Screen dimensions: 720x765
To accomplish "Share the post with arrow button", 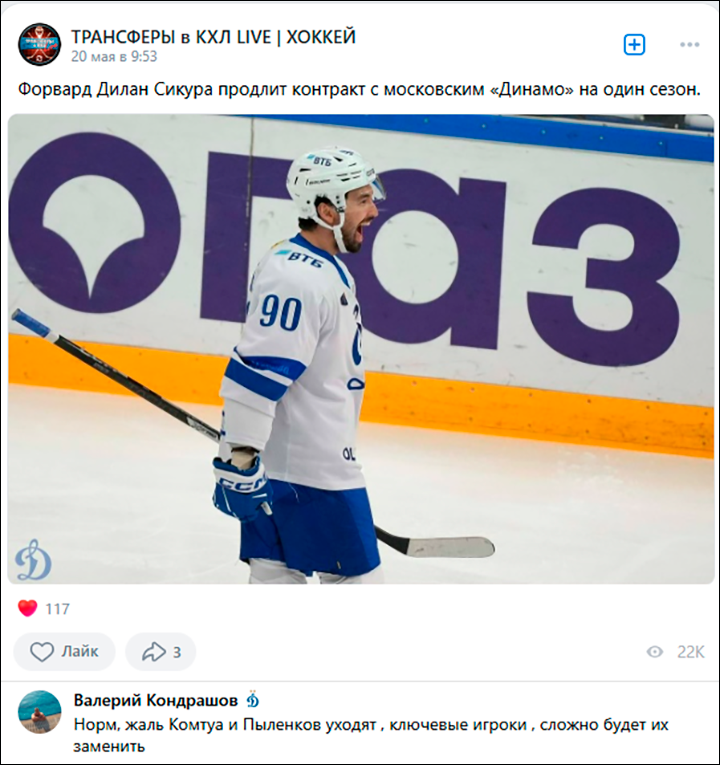I will 160,652.
